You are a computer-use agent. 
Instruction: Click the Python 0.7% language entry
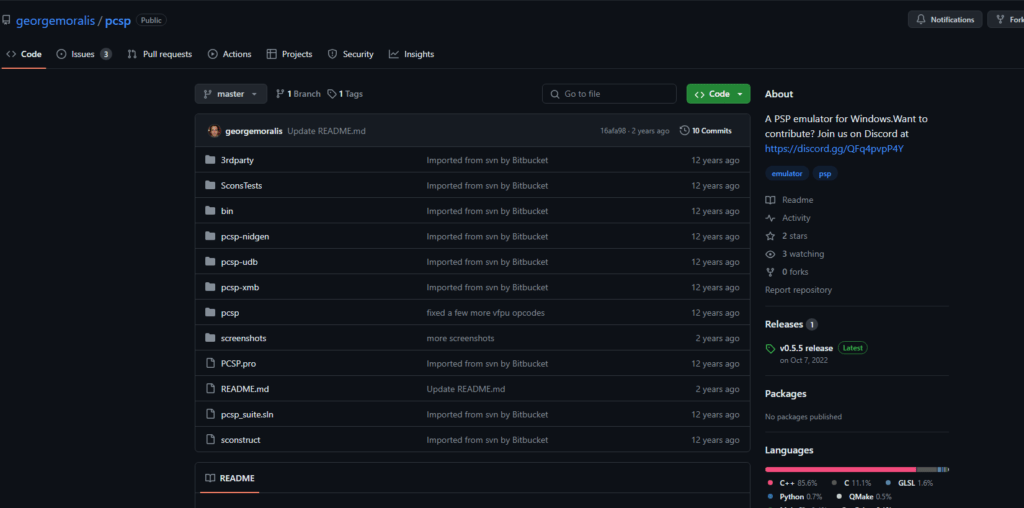coord(795,497)
